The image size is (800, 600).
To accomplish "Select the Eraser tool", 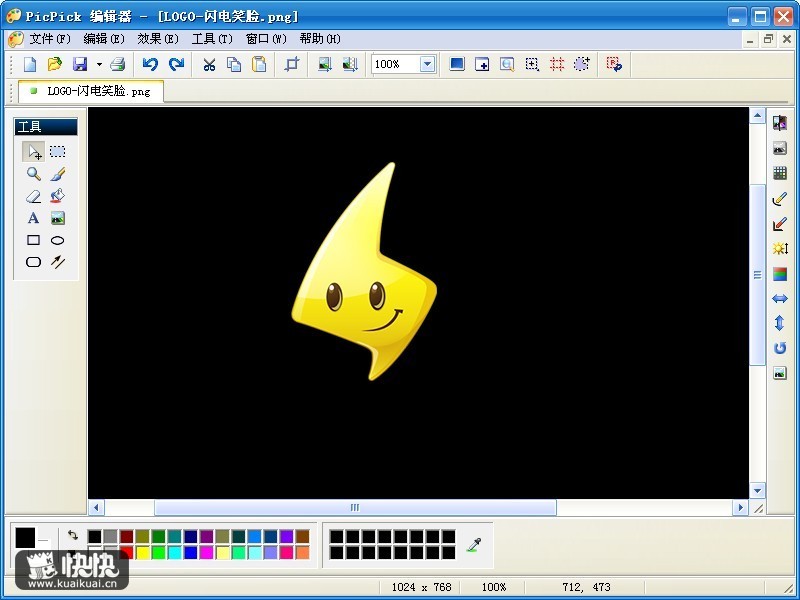I will click(34, 196).
